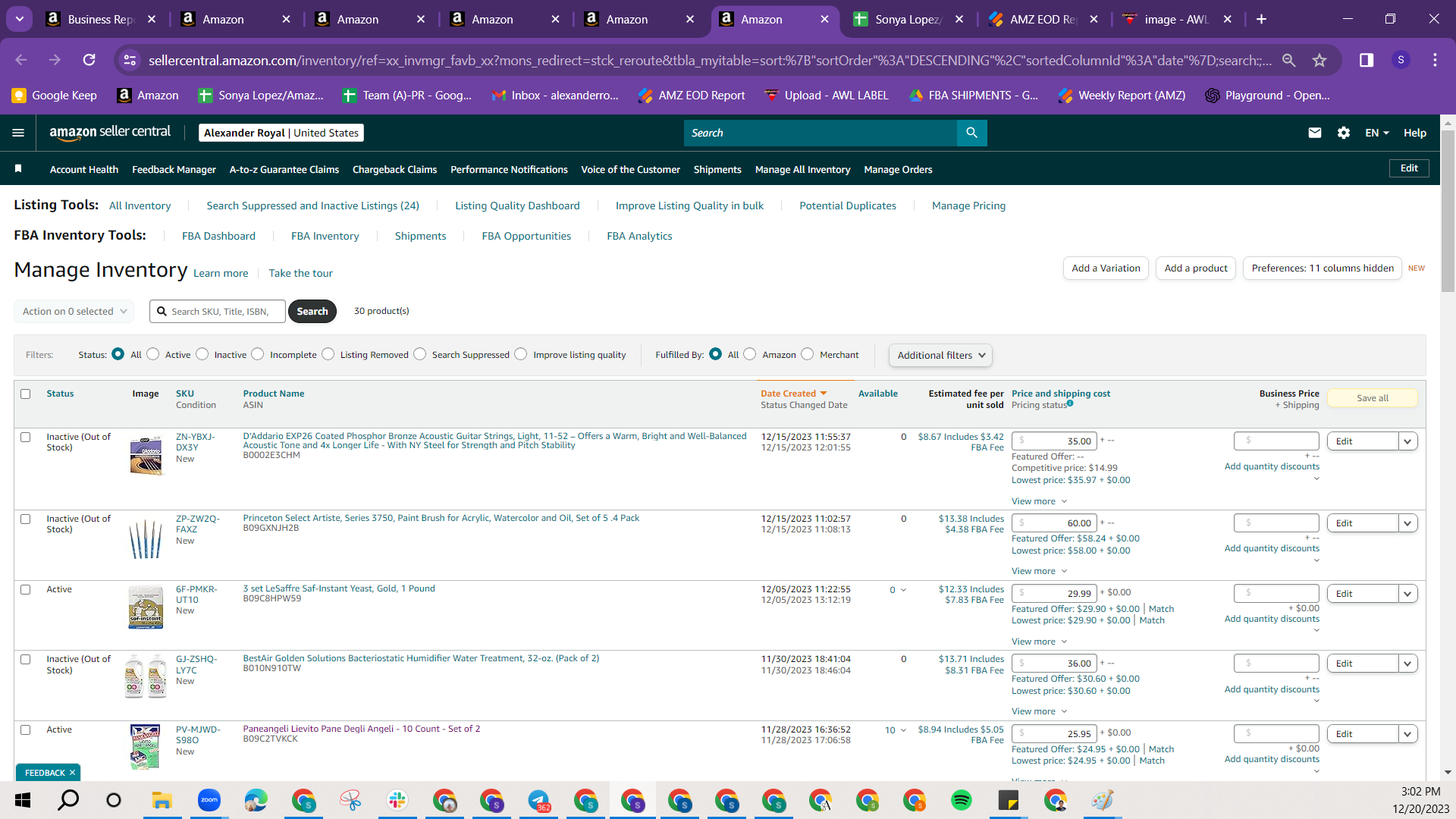Open Edit dropdown arrow for Princeton row

(1408, 523)
